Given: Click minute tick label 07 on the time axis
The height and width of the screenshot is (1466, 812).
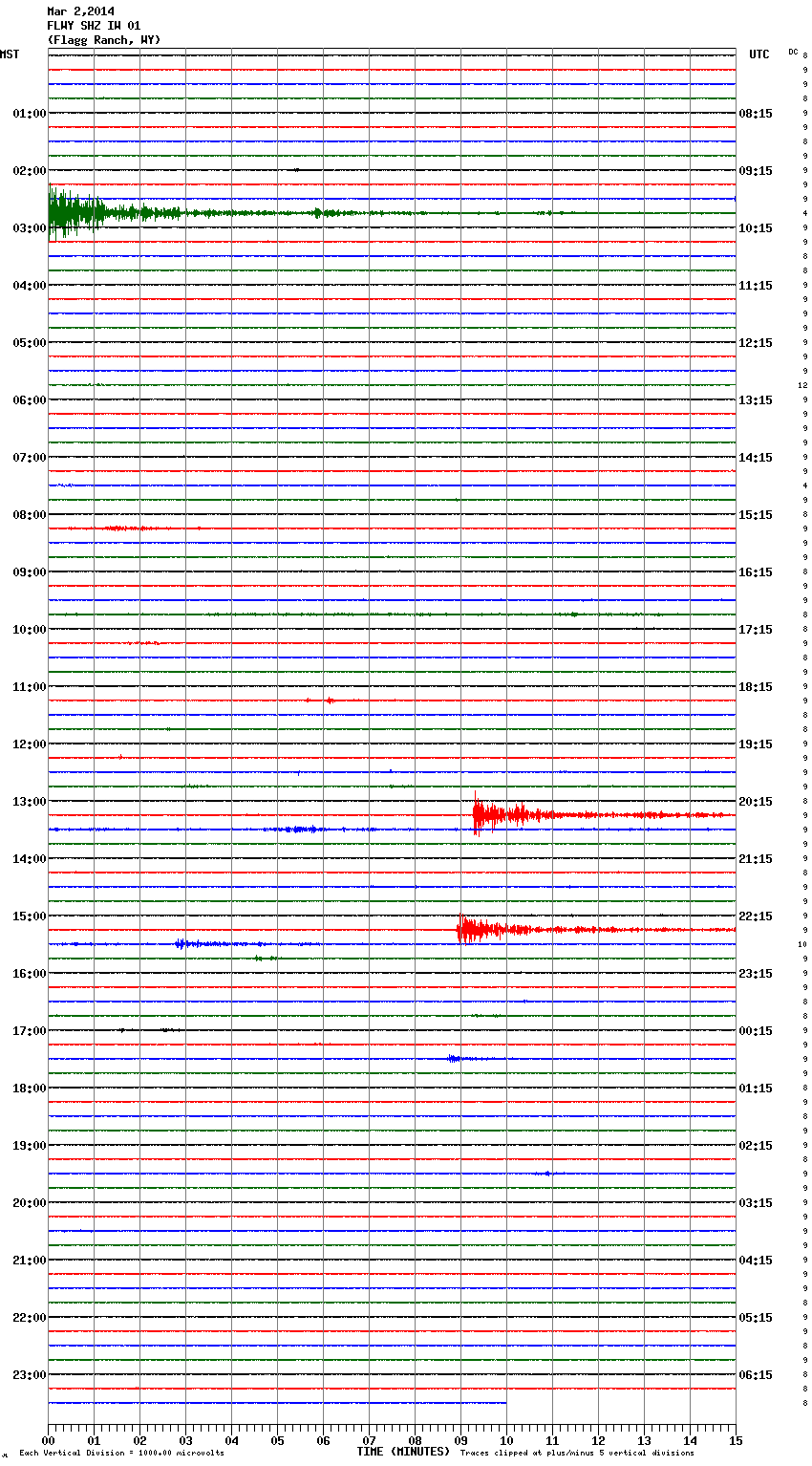Looking at the screenshot, I should tap(369, 1440).
